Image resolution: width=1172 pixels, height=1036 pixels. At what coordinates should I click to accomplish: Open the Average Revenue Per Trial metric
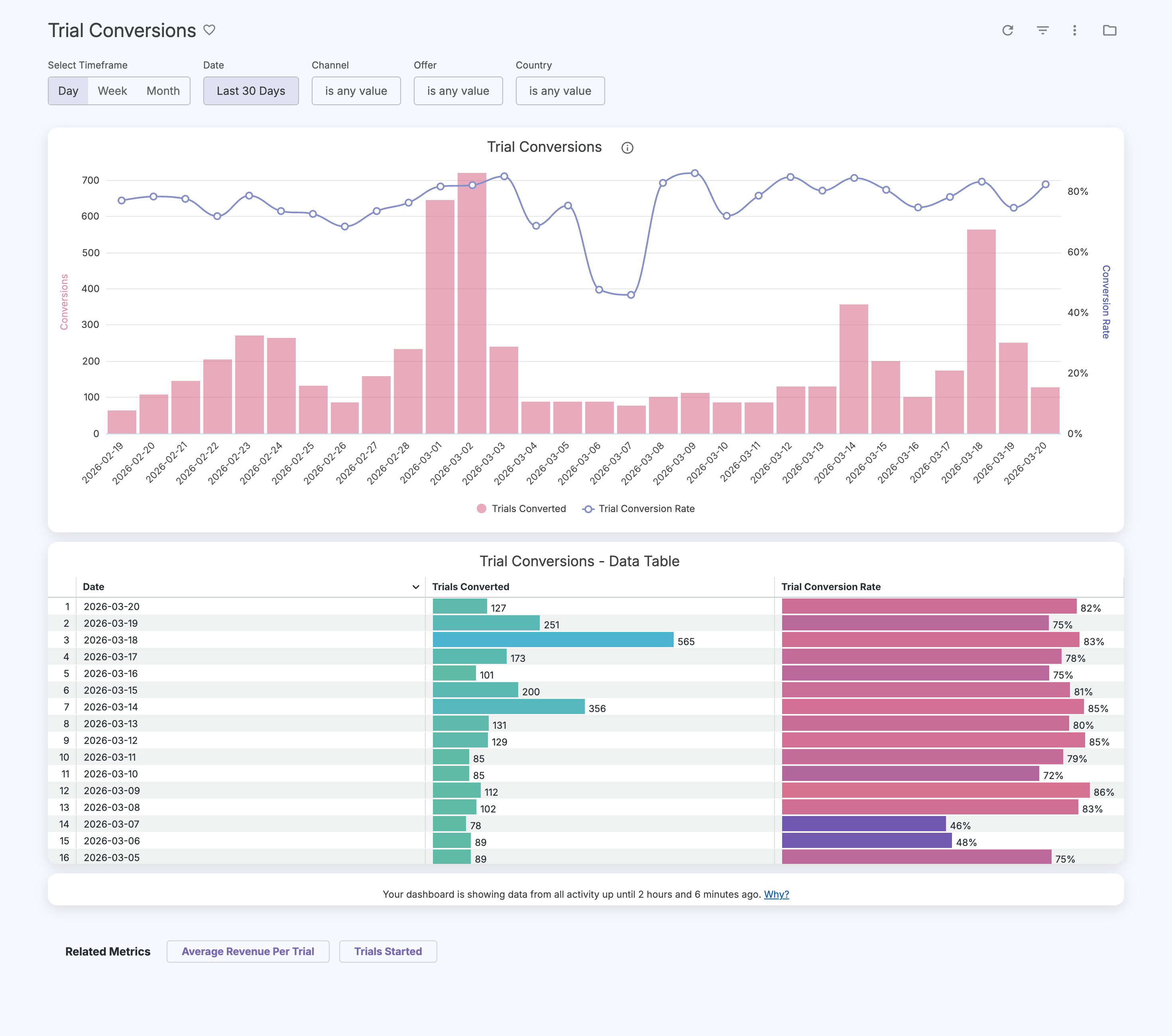[x=248, y=951]
